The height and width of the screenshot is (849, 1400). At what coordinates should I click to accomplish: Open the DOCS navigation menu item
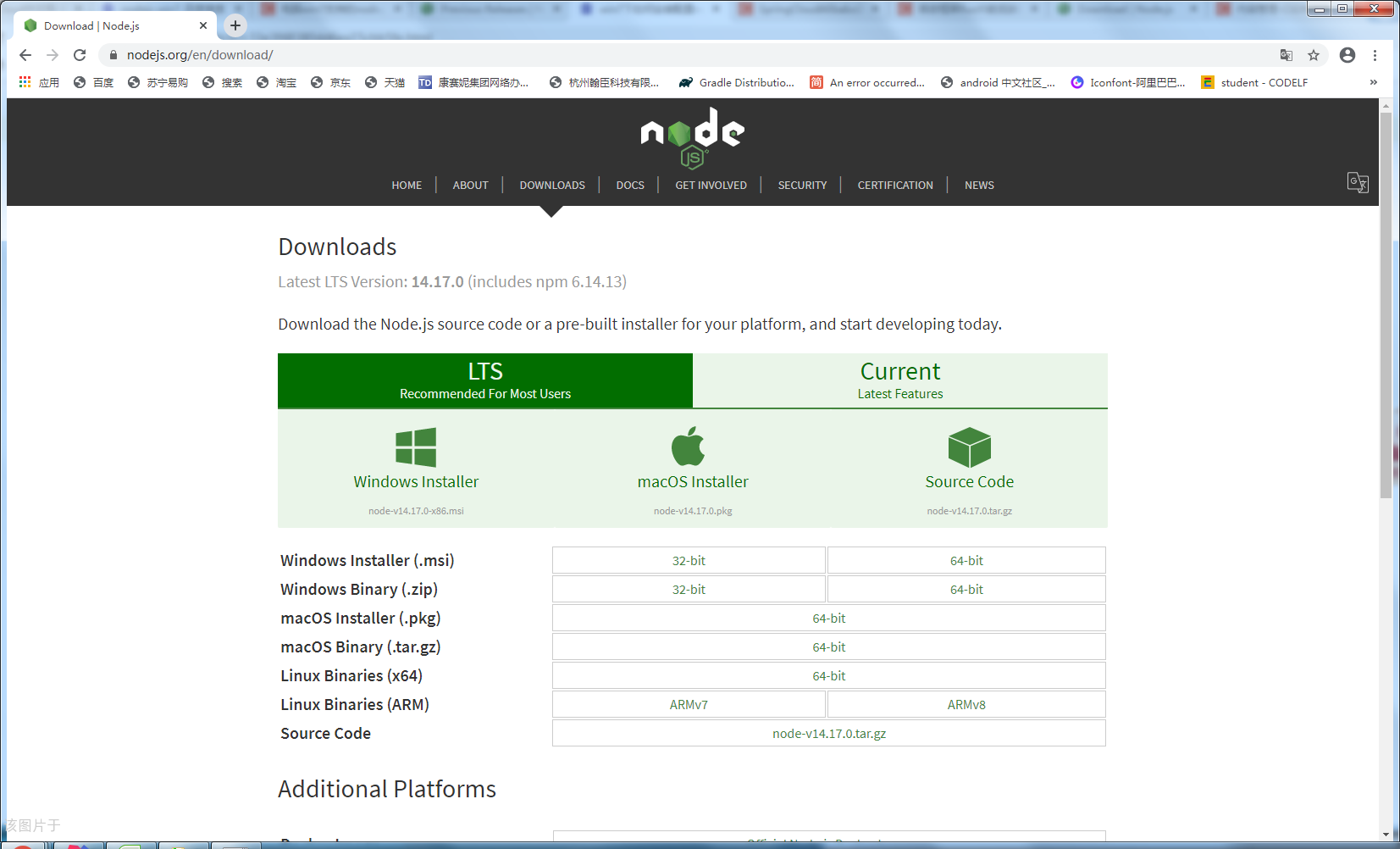point(629,185)
